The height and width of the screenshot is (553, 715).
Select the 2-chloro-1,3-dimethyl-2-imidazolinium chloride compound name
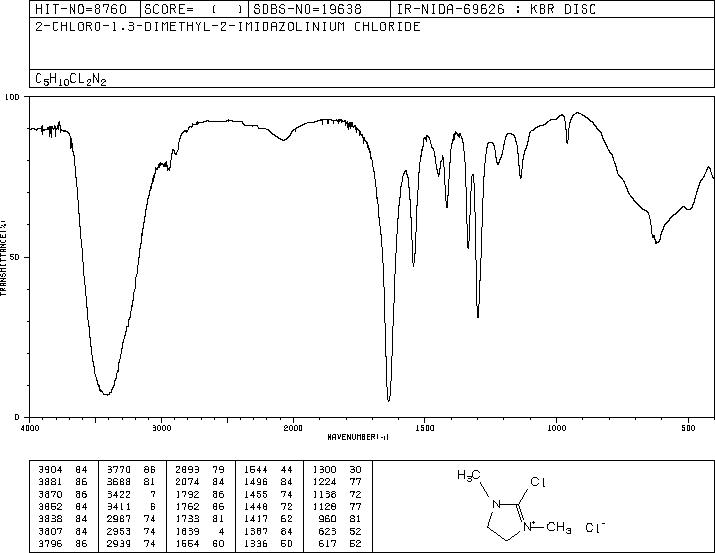tap(228, 26)
